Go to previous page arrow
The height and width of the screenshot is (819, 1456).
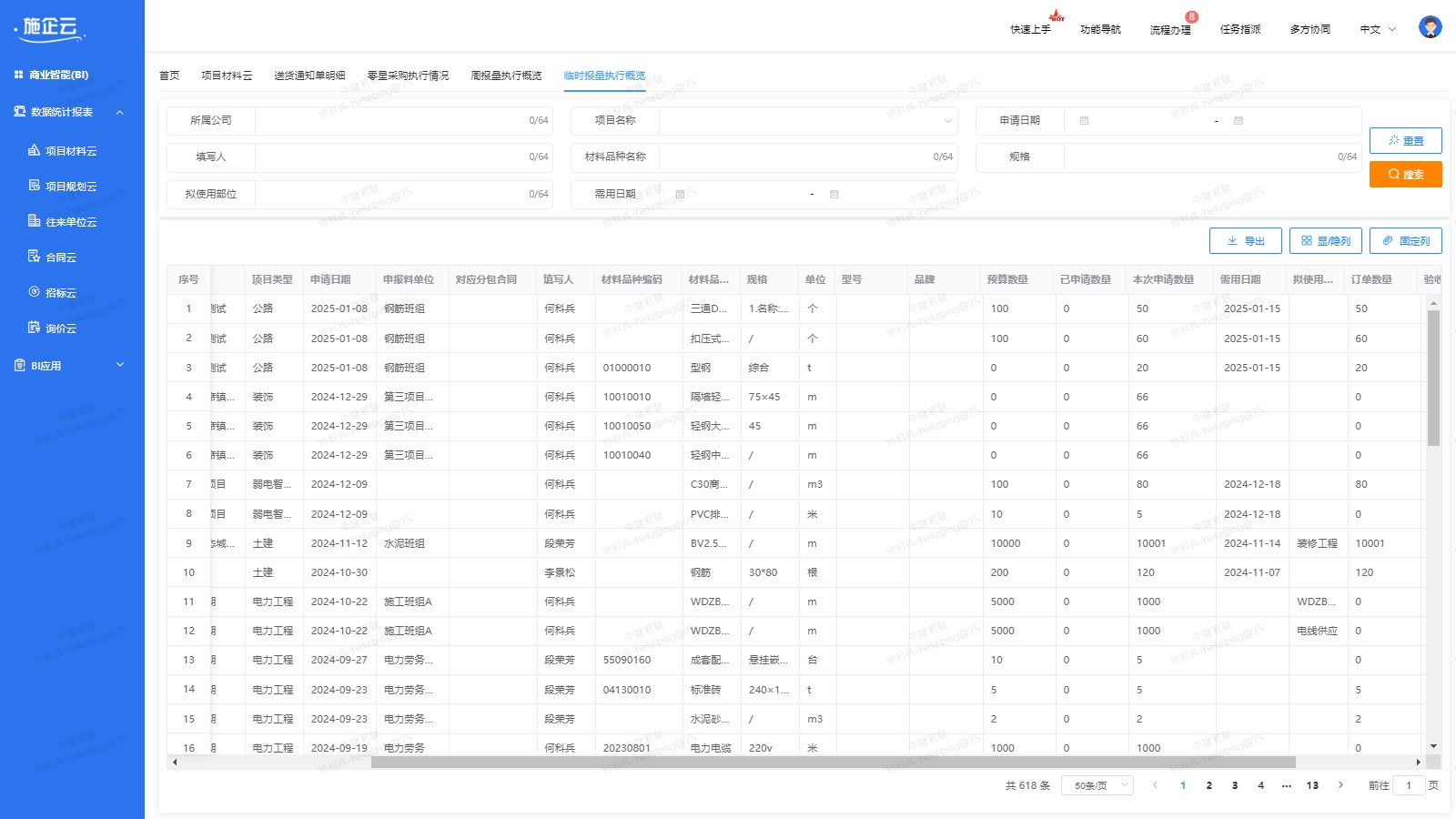pyautogui.click(x=1156, y=785)
